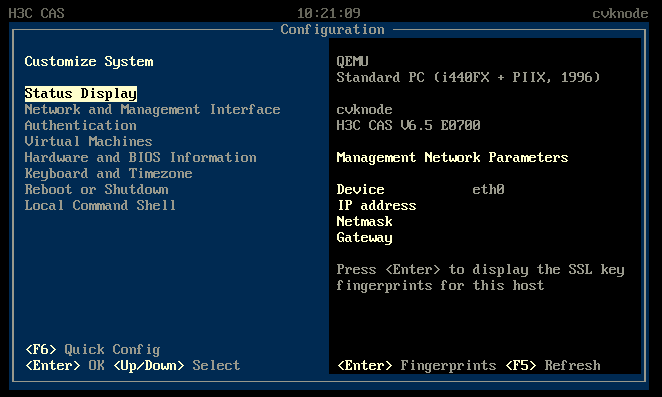
Task: Click the Device eth0 value
Action: [488, 190]
